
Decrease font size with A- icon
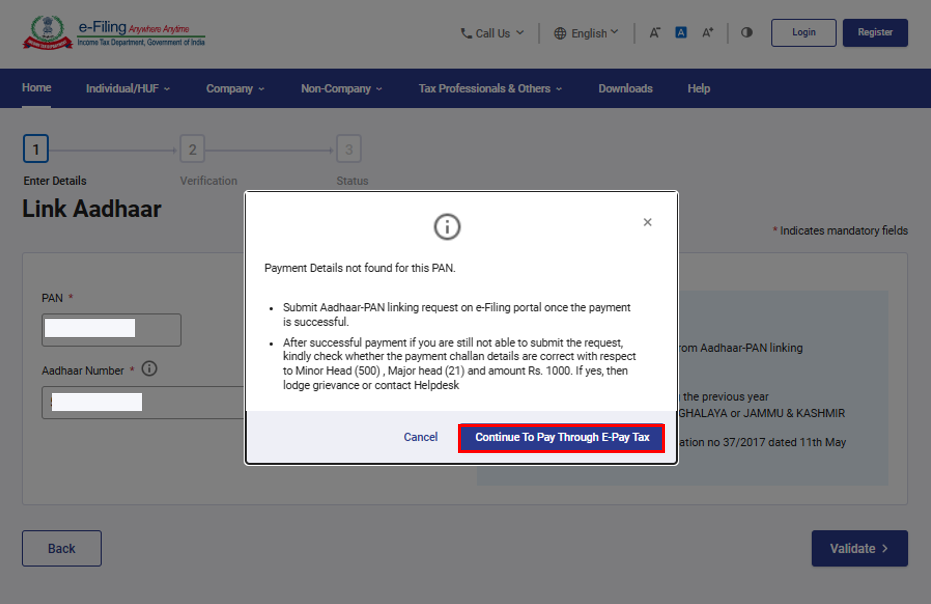coord(654,33)
